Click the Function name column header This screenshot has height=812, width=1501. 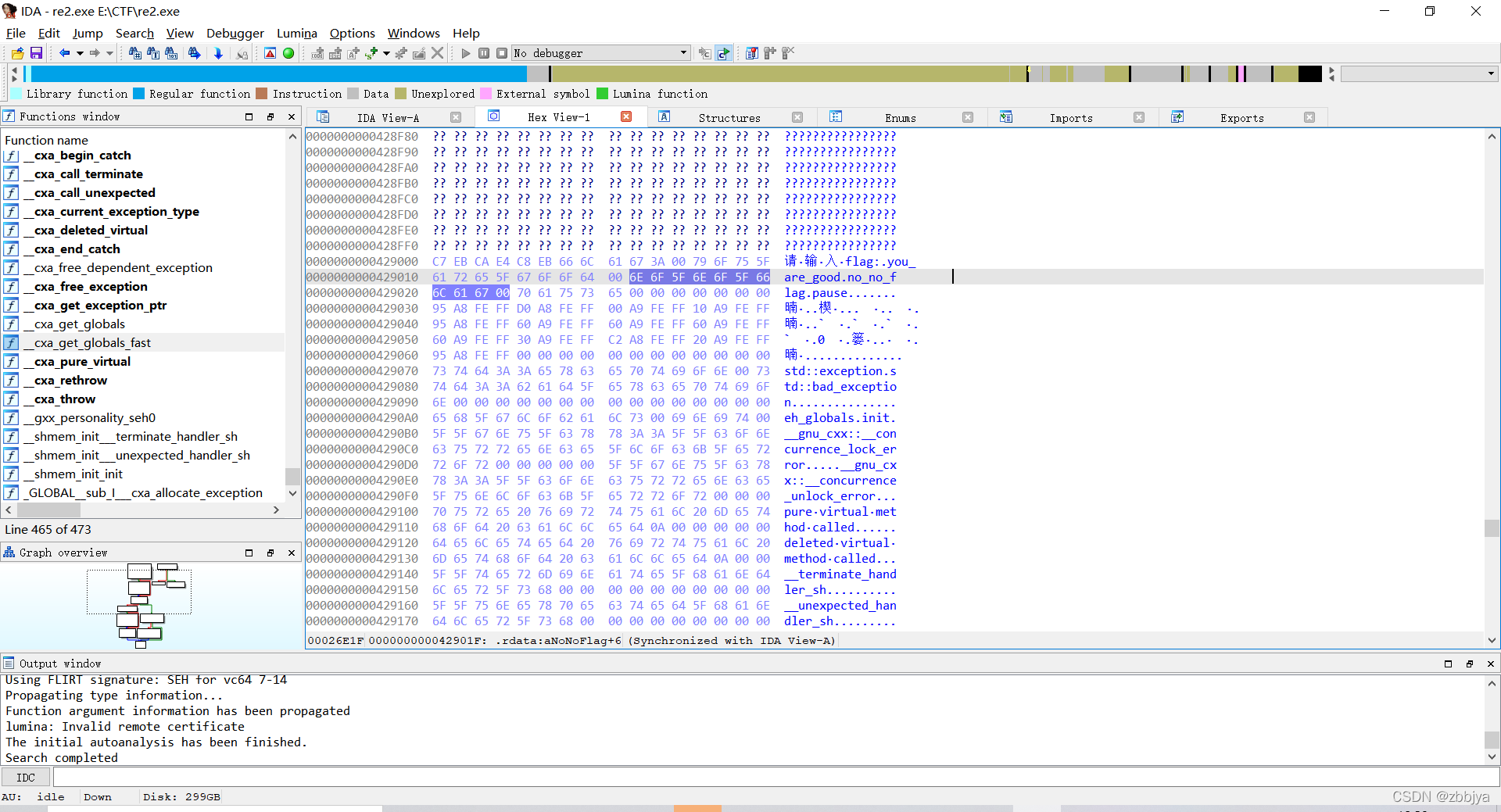47,140
